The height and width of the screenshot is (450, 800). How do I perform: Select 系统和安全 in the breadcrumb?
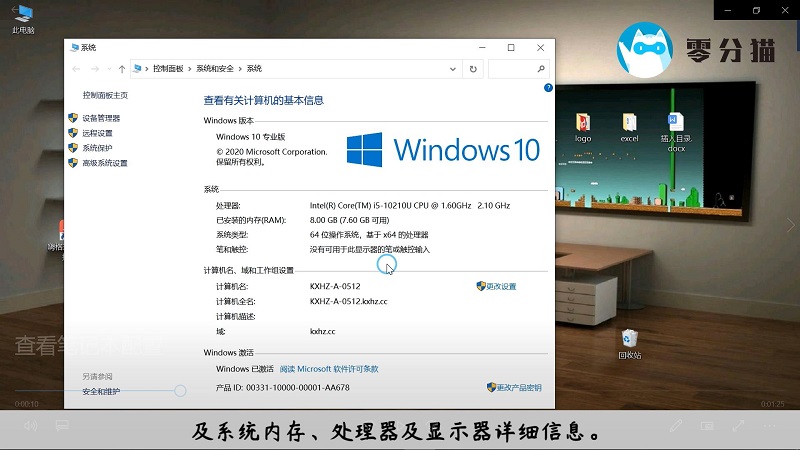214,69
